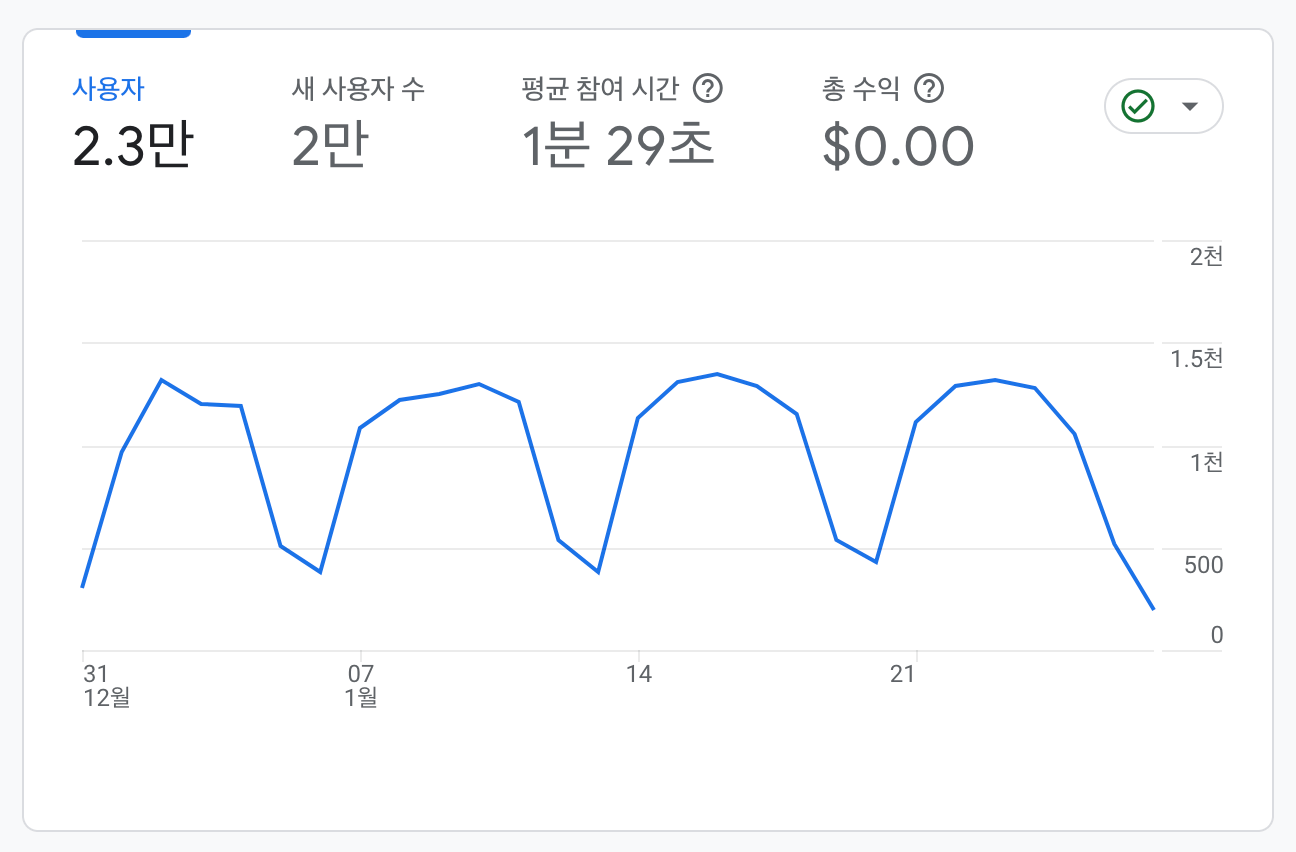
Task: Click the green checkmark data quality icon
Action: [1138, 106]
